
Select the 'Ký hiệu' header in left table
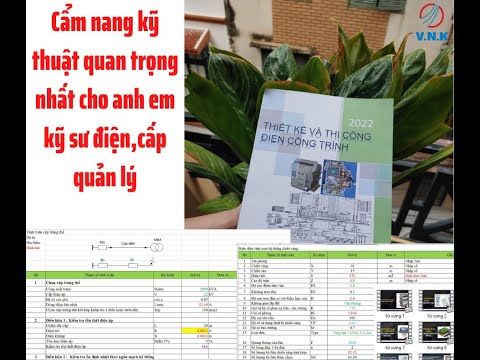click(x=168, y=275)
